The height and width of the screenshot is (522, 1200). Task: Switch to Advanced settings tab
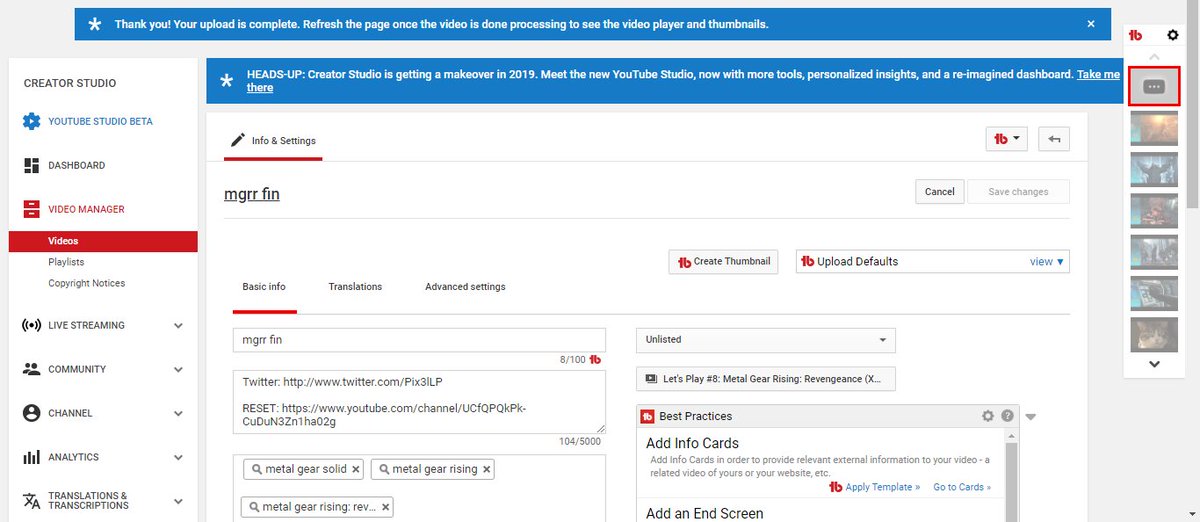coord(465,287)
